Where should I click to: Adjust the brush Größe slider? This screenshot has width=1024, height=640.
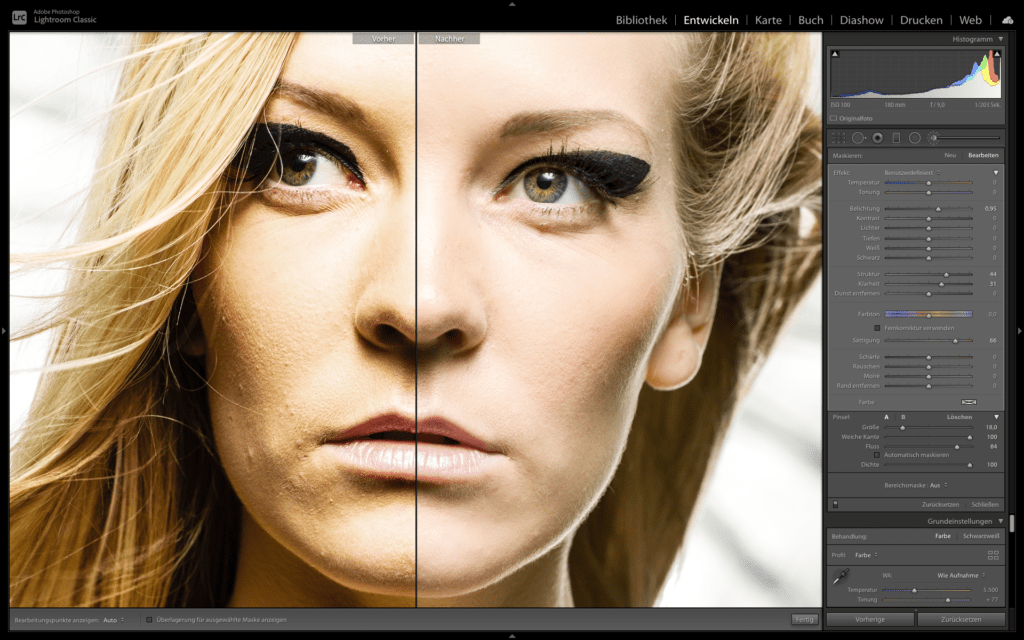point(903,428)
